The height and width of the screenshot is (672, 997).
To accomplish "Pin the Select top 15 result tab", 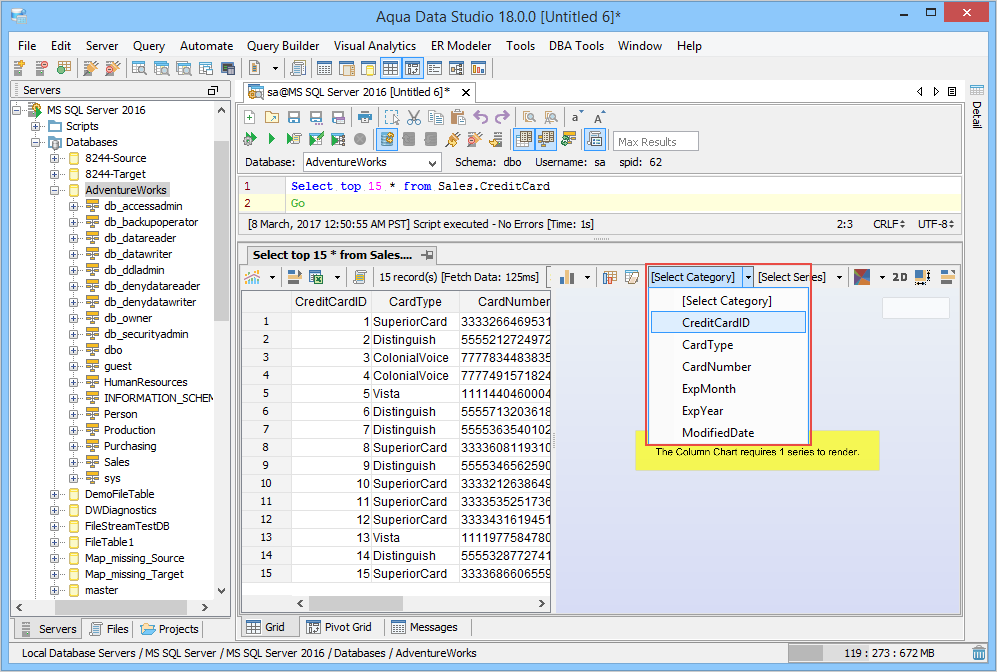I will [x=427, y=255].
